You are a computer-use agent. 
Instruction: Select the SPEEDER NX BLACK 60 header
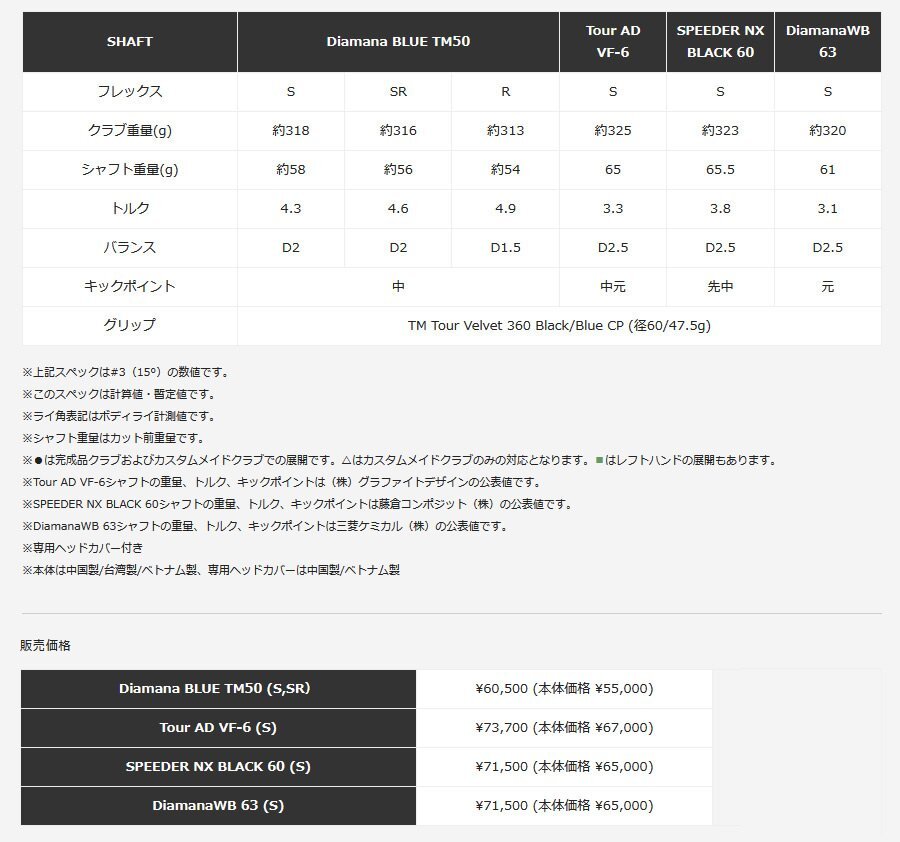pos(720,42)
